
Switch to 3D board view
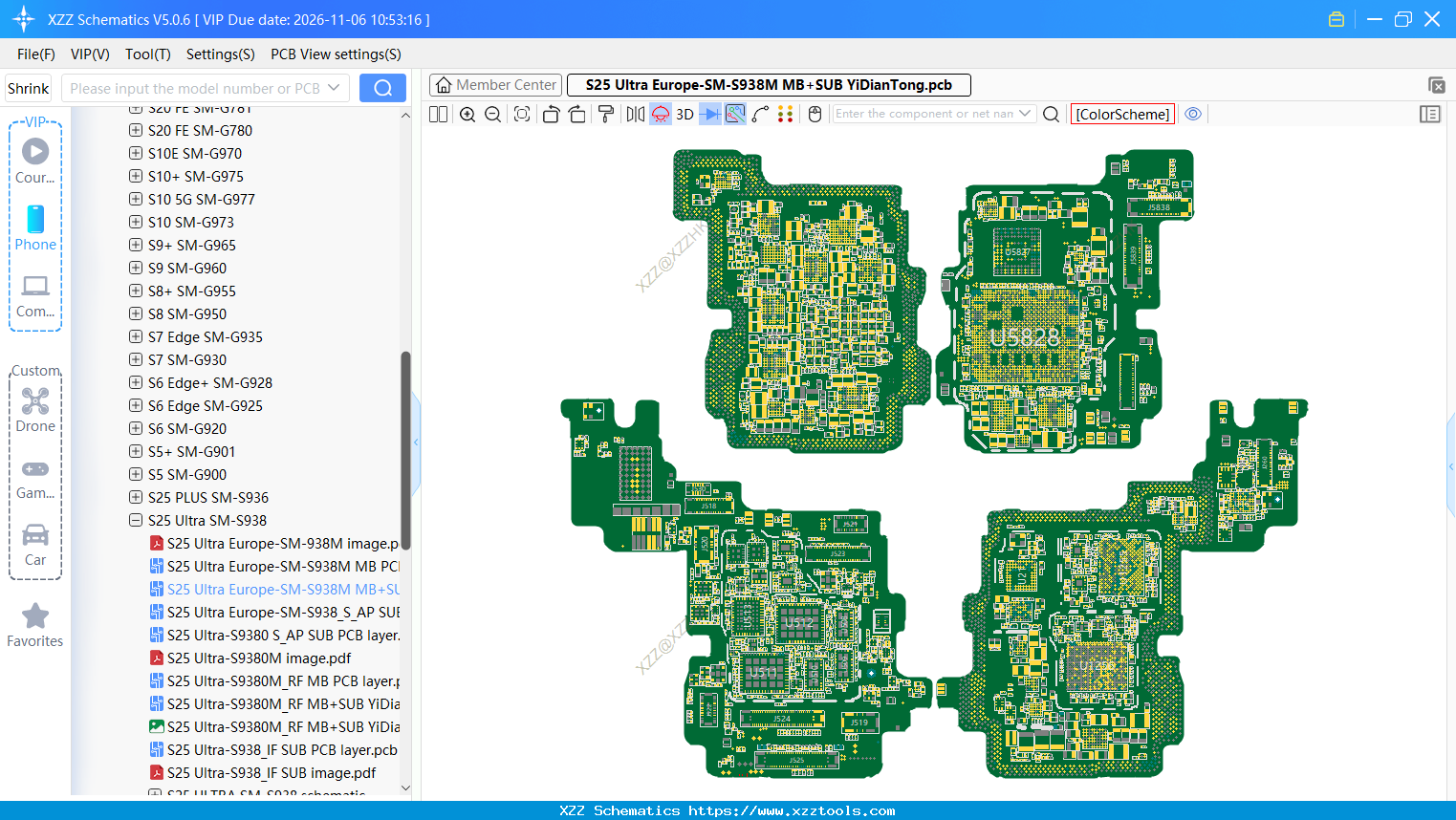(x=685, y=114)
